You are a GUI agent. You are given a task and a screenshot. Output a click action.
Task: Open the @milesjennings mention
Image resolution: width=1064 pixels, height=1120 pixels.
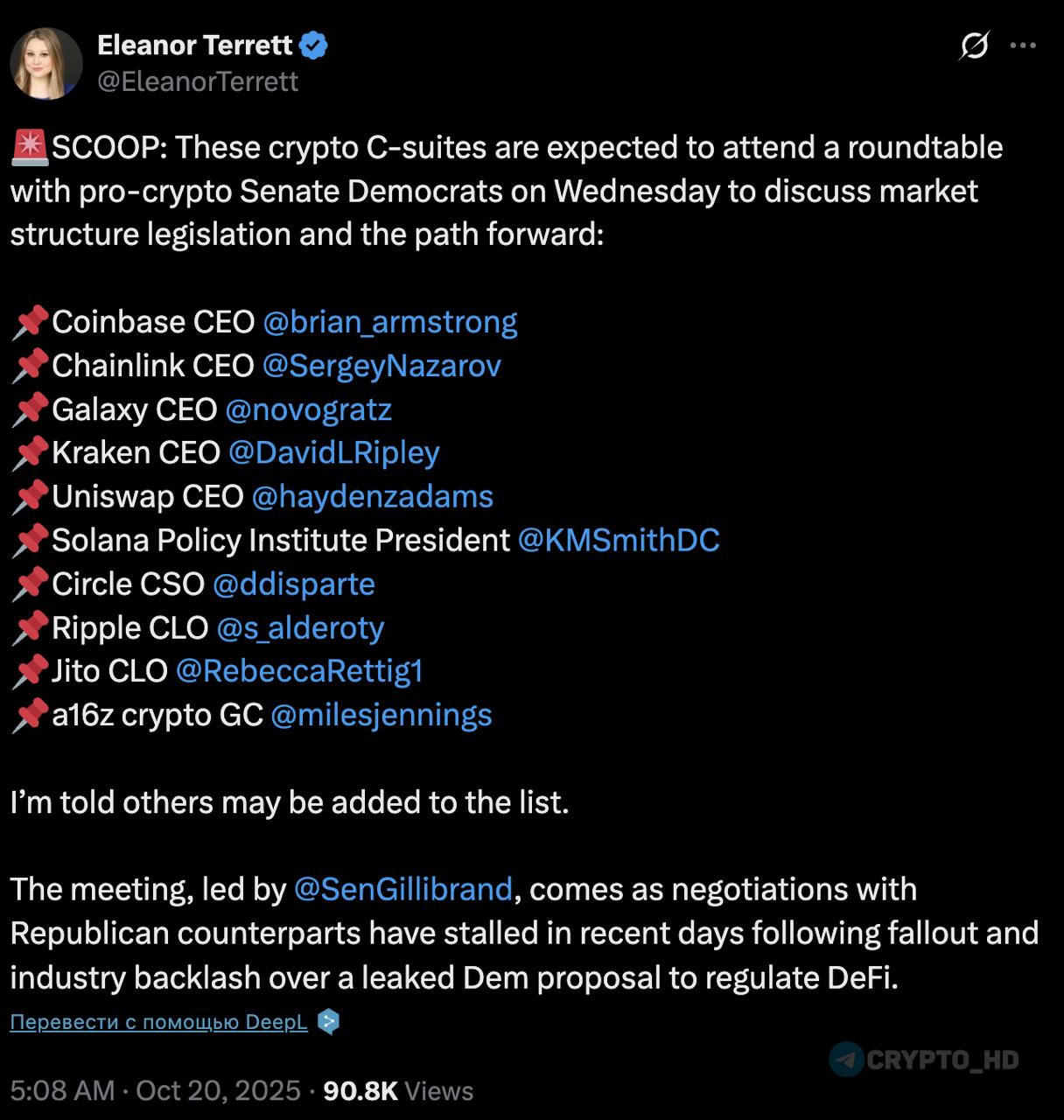381,715
